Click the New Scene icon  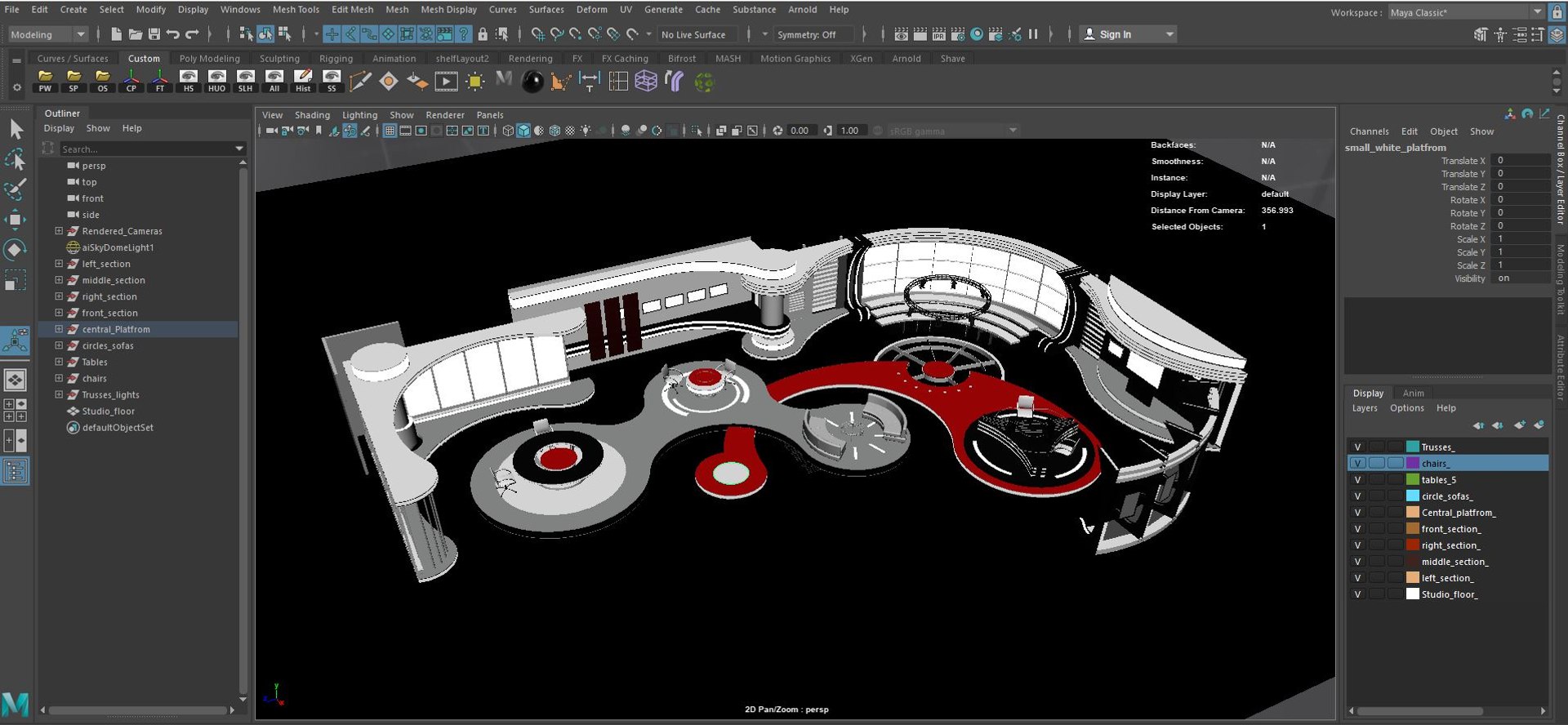pos(116,34)
